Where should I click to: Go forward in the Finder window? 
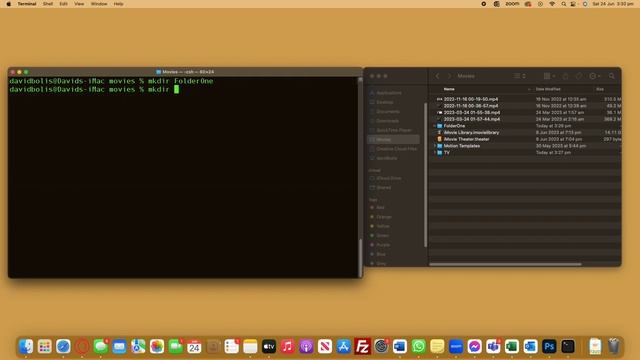[x=449, y=76]
